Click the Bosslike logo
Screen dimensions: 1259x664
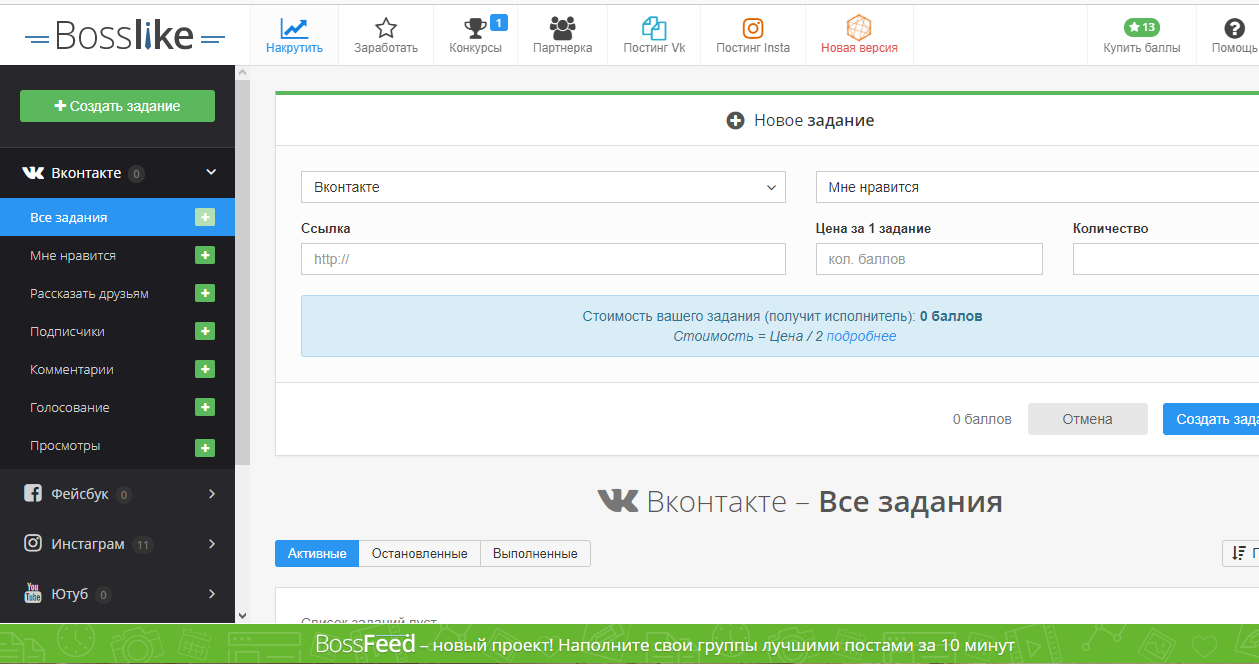pos(125,37)
